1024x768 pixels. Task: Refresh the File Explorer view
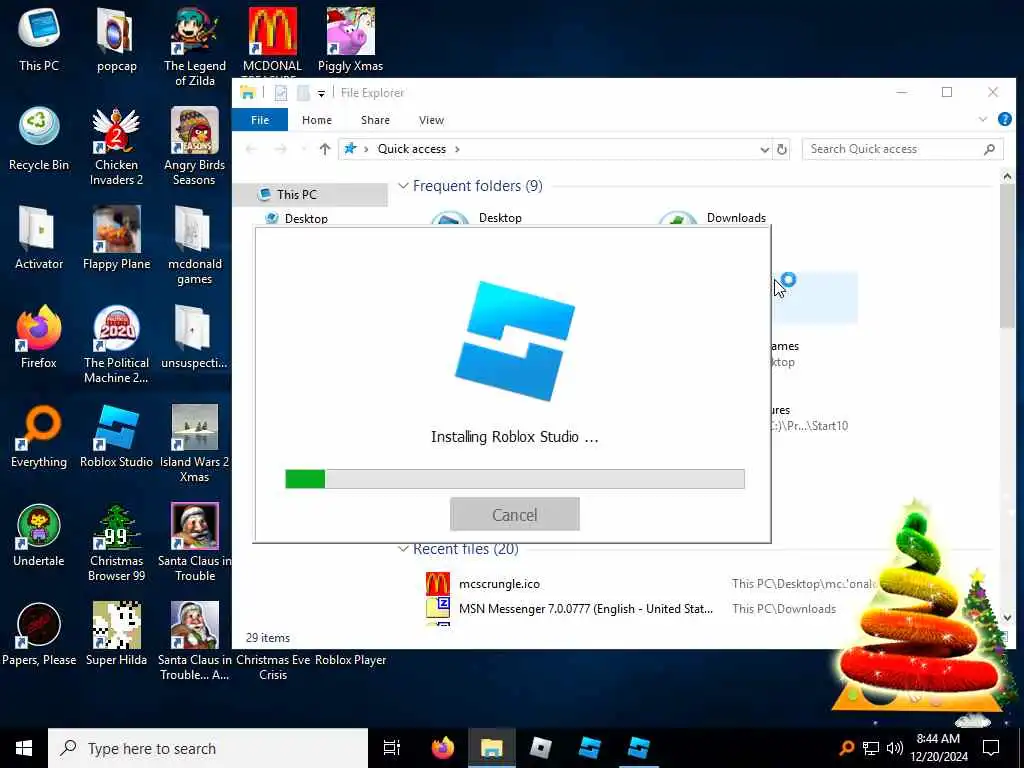click(782, 150)
